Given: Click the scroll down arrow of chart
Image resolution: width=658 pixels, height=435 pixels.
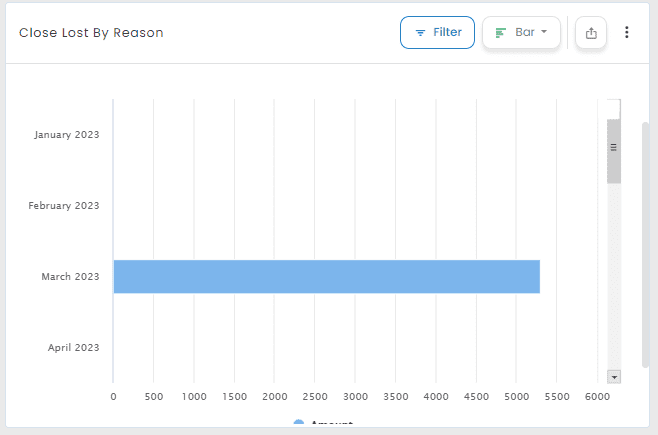Looking at the screenshot, I should [614, 376].
